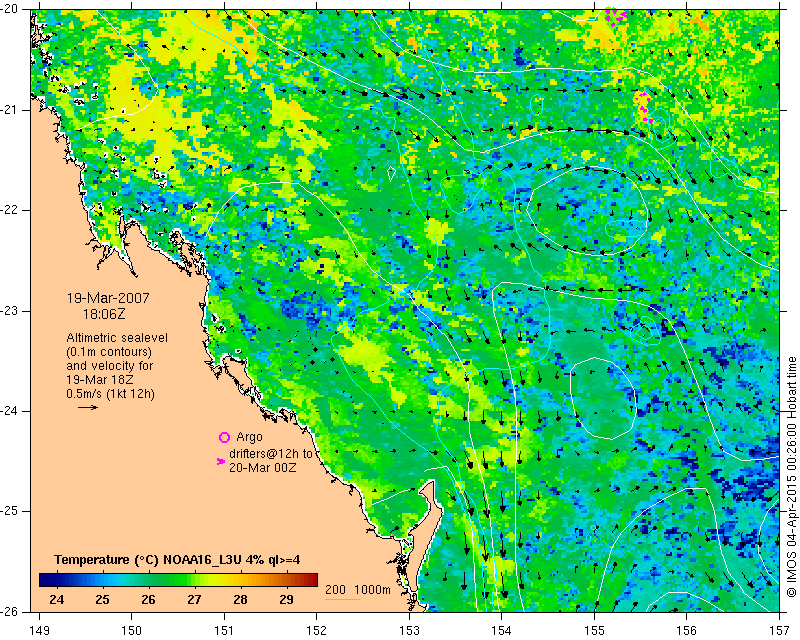The width and height of the screenshot is (800, 640).
Task: Click the longitude axis label "150"
Action: point(132,631)
